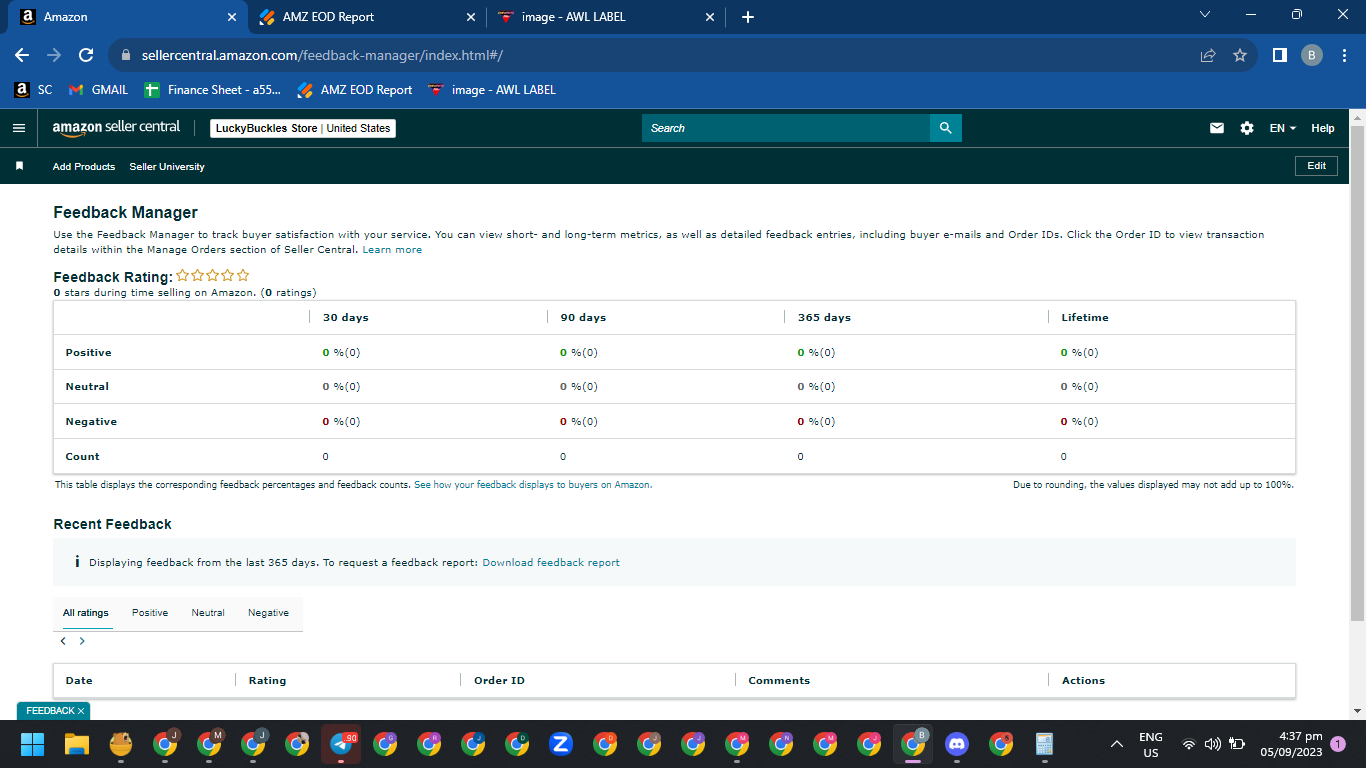Open the Chrome profile B avatar
The height and width of the screenshot is (768, 1366).
pos(1312,55)
